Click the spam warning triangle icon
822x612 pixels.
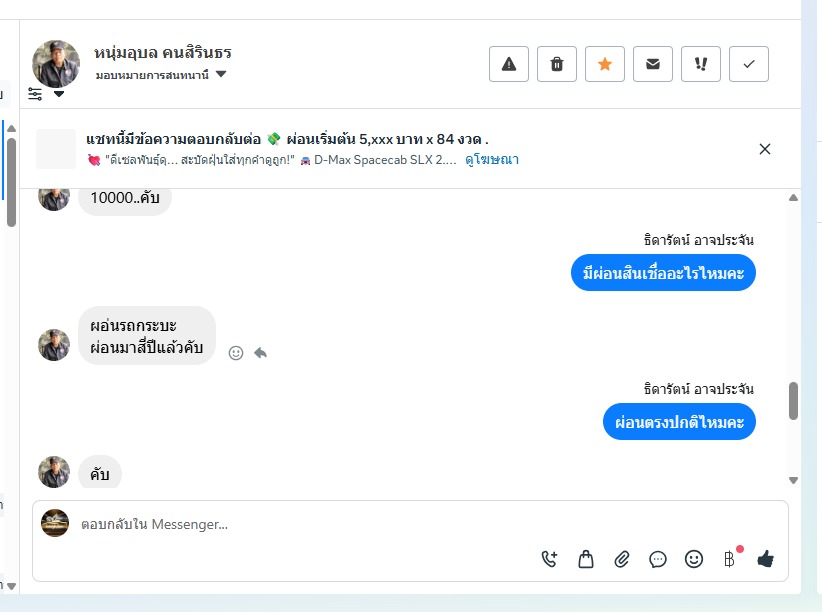point(509,64)
